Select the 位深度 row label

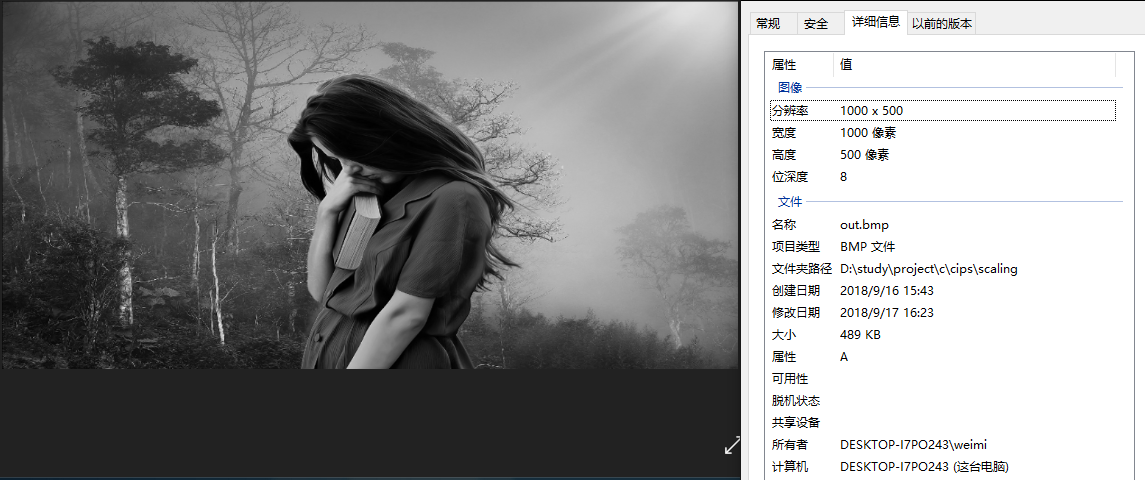point(790,177)
